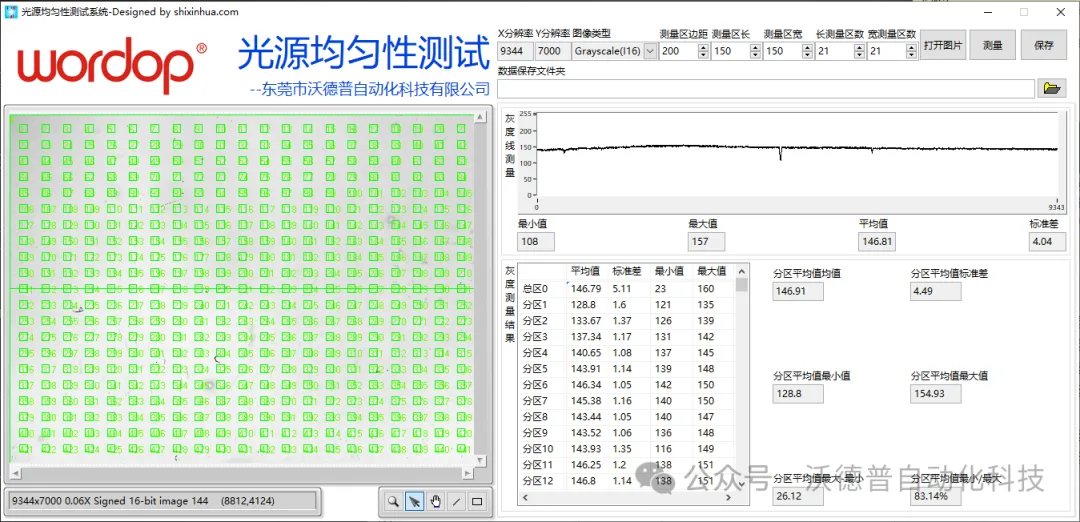Browse for data save folder
The image size is (1080, 522).
click(x=1051, y=89)
